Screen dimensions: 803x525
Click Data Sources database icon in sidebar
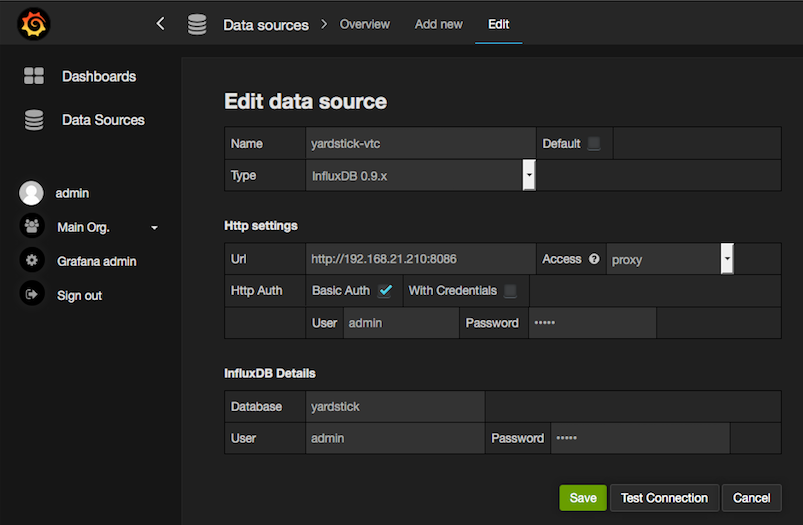click(34, 120)
